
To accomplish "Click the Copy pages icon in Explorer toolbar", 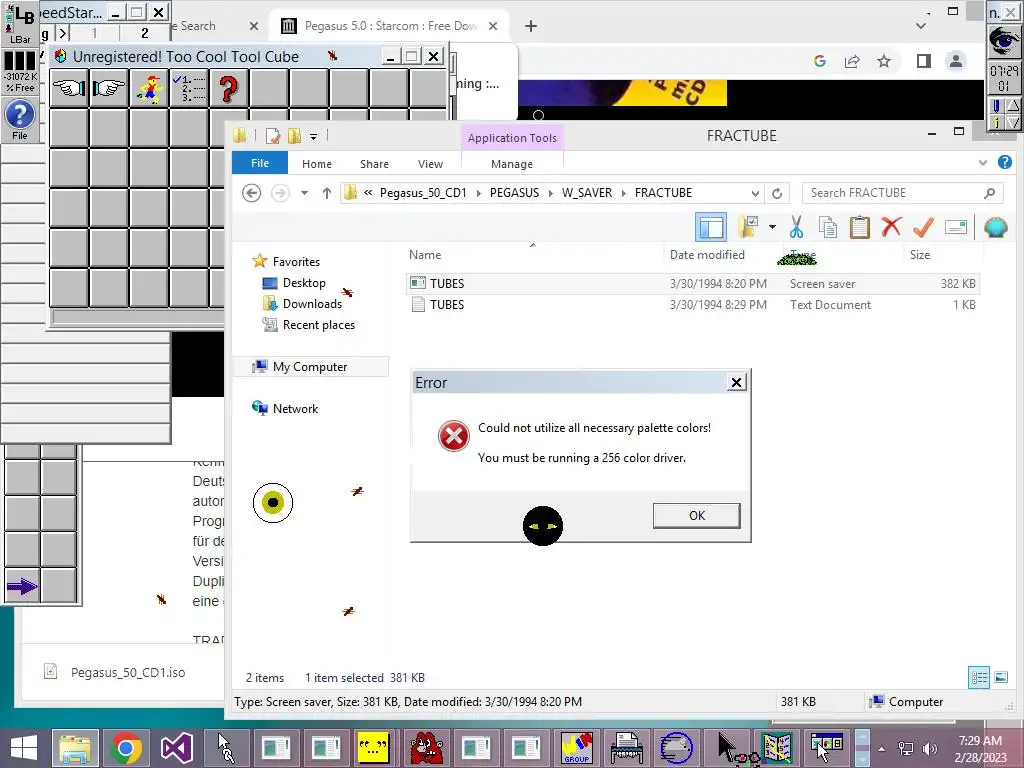I will (827, 227).
